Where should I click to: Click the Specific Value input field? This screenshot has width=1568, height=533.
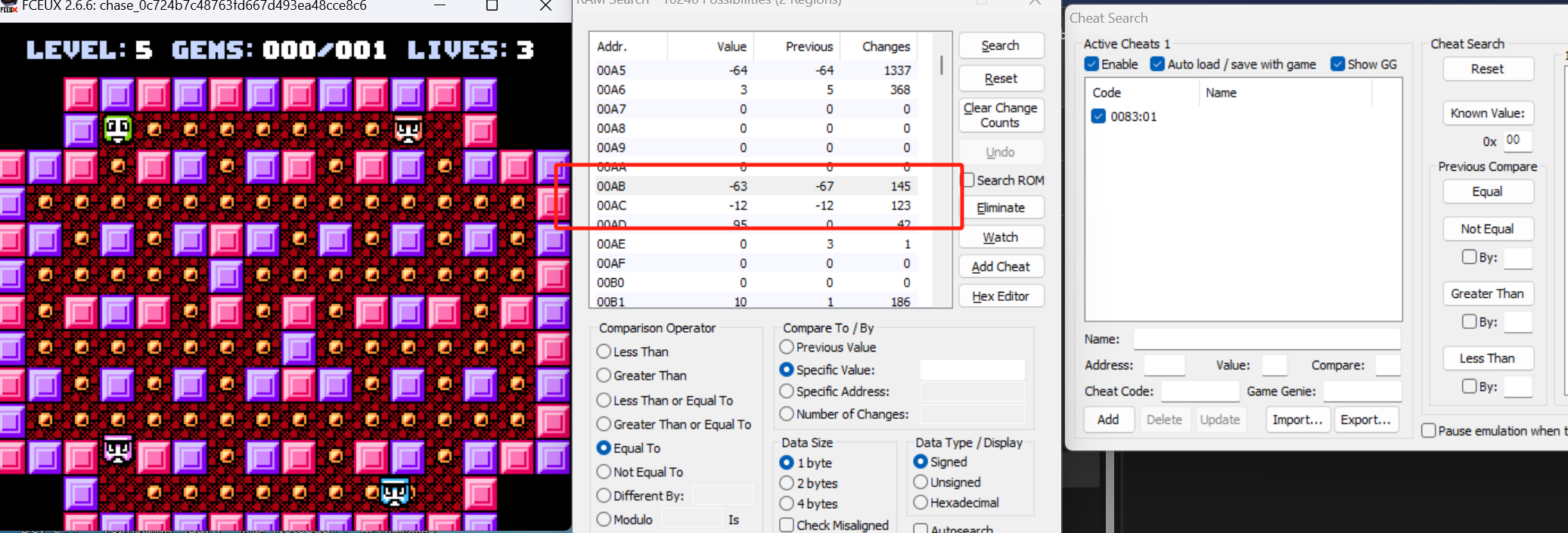(x=972, y=370)
